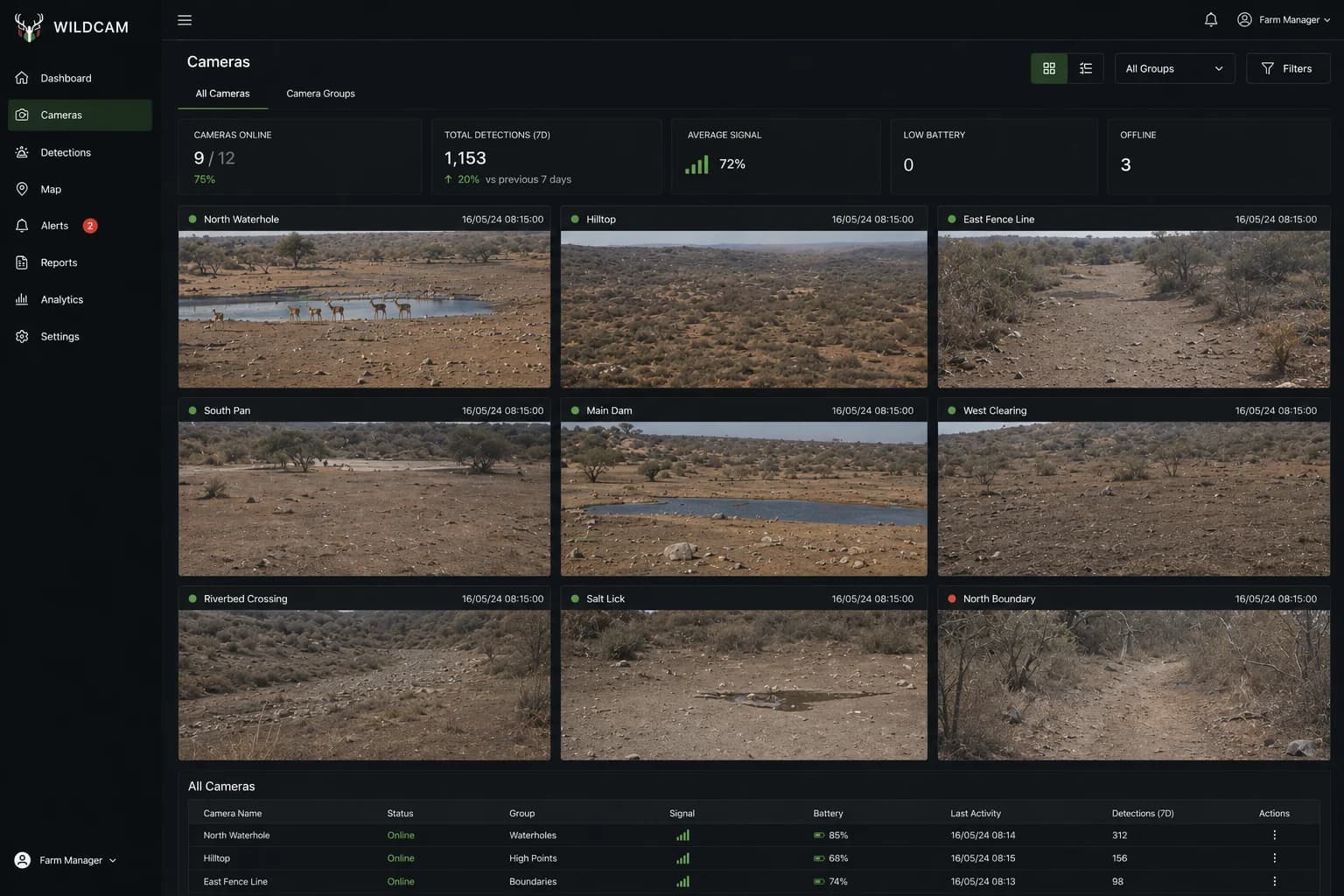The height and width of the screenshot is (896, 1344).
Task: Open the West Clearing camera image
Action: (1134, 499)
